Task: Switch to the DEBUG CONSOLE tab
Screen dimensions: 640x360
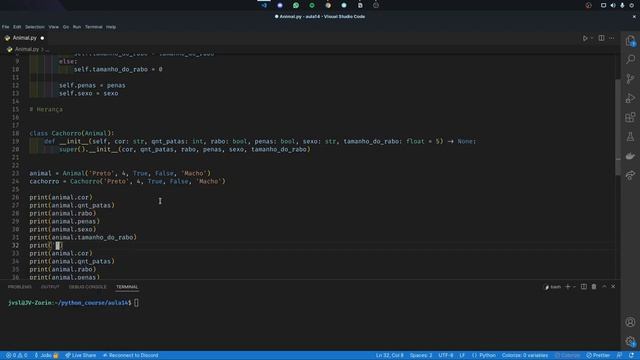Action: (87, 287)
